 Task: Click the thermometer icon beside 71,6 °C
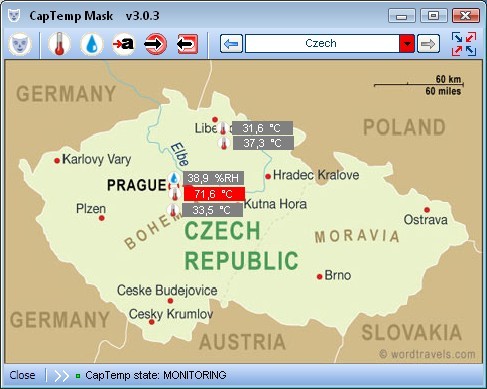[x=175, y=194]
